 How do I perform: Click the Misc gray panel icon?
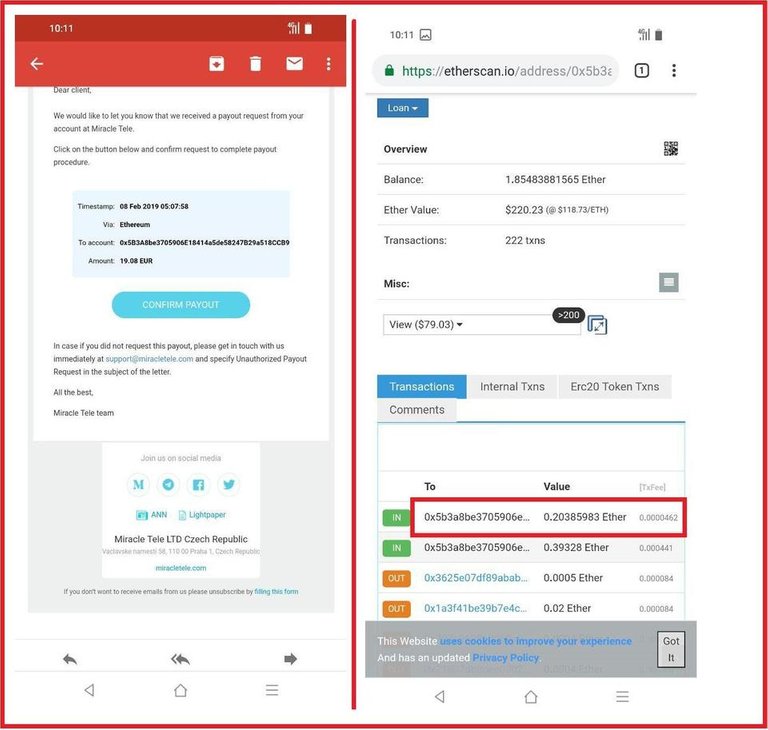[669, 282]
